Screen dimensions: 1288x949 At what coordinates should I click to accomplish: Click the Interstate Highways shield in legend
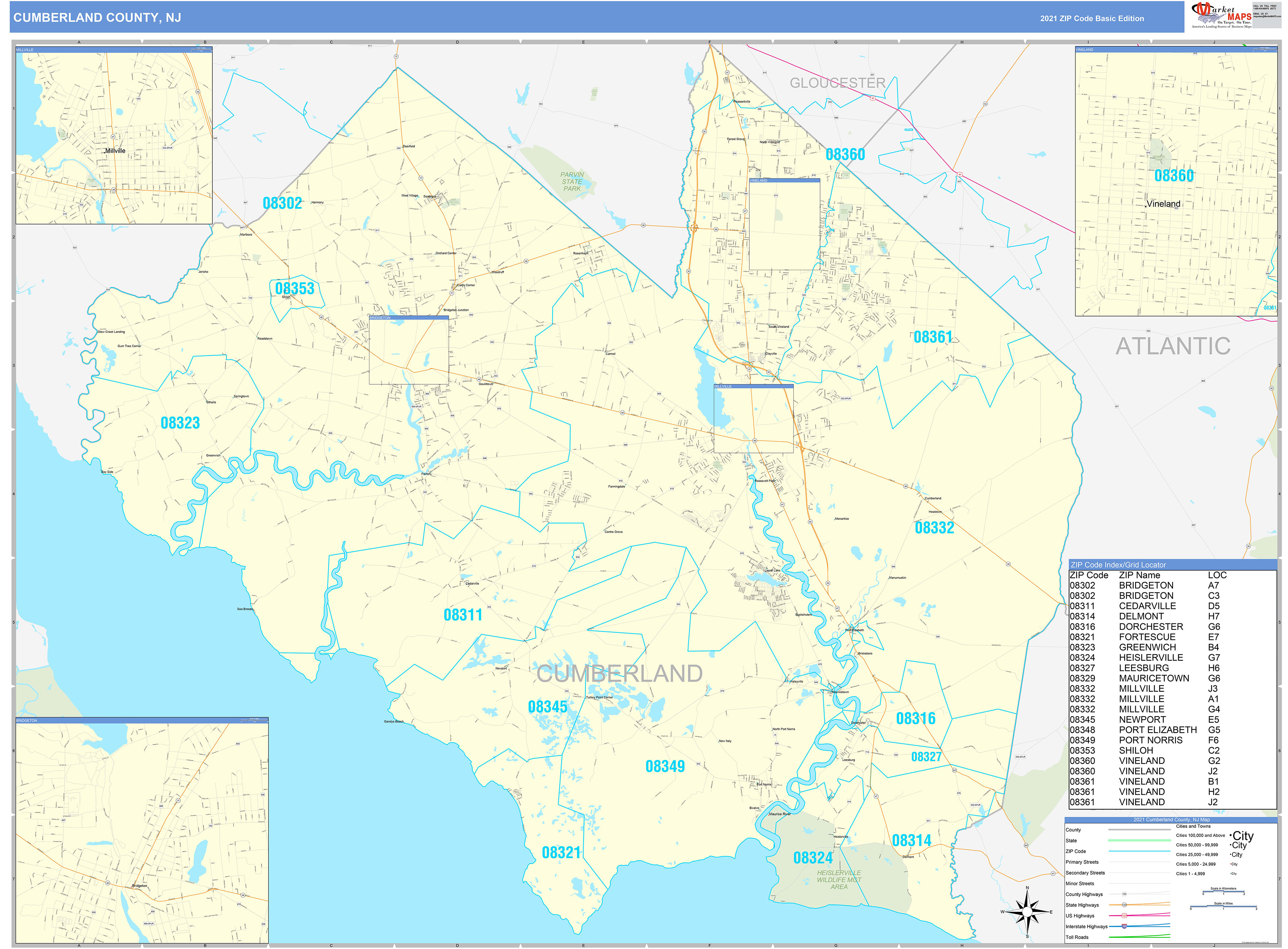tap(1124, 927)
